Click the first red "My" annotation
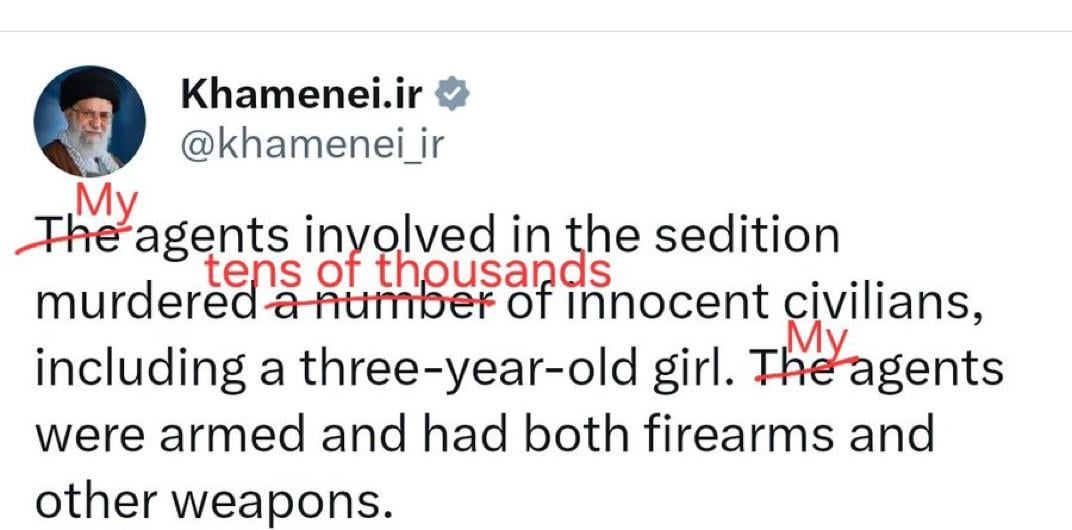 click(x=107, y=203)
